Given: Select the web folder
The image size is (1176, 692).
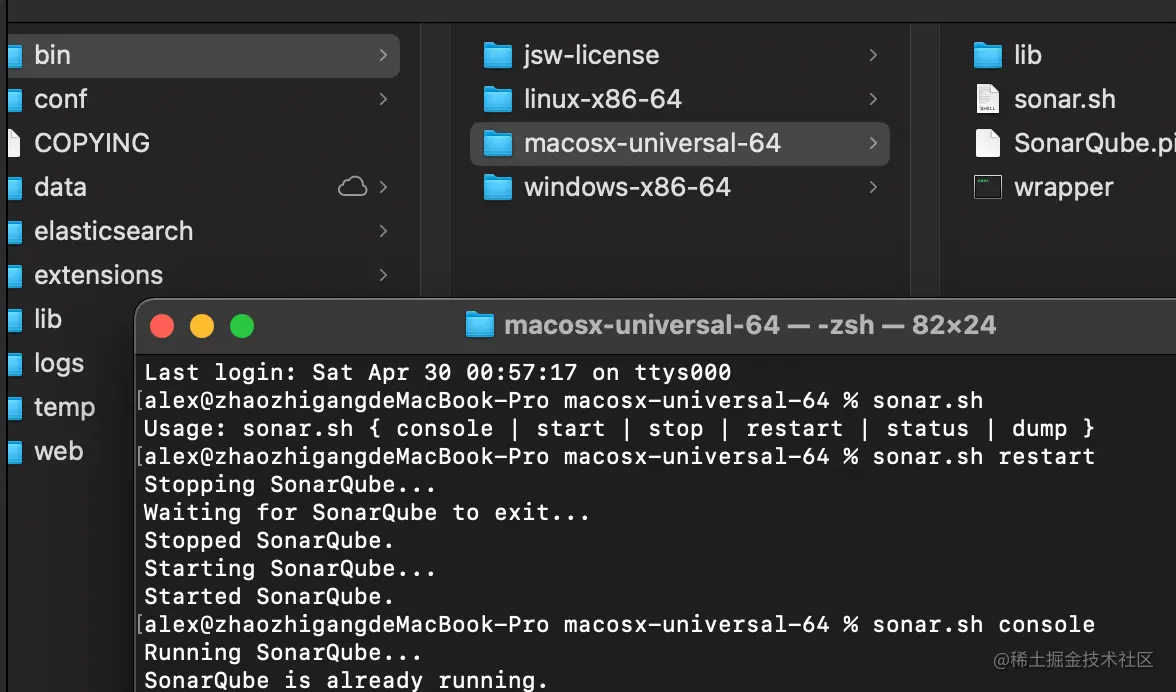Looking at the screenshot, I should click(58, 451).
